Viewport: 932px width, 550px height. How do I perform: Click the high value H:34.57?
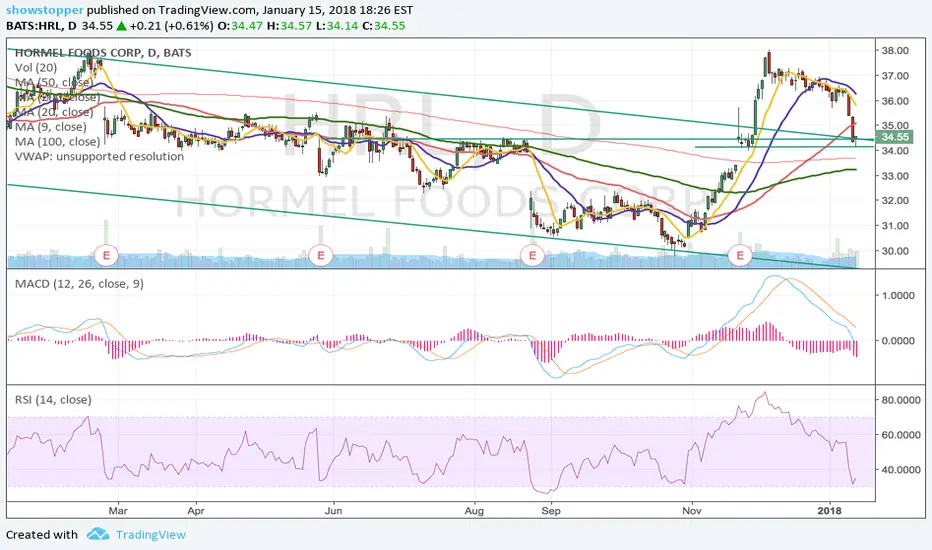(x=289, y=26)
